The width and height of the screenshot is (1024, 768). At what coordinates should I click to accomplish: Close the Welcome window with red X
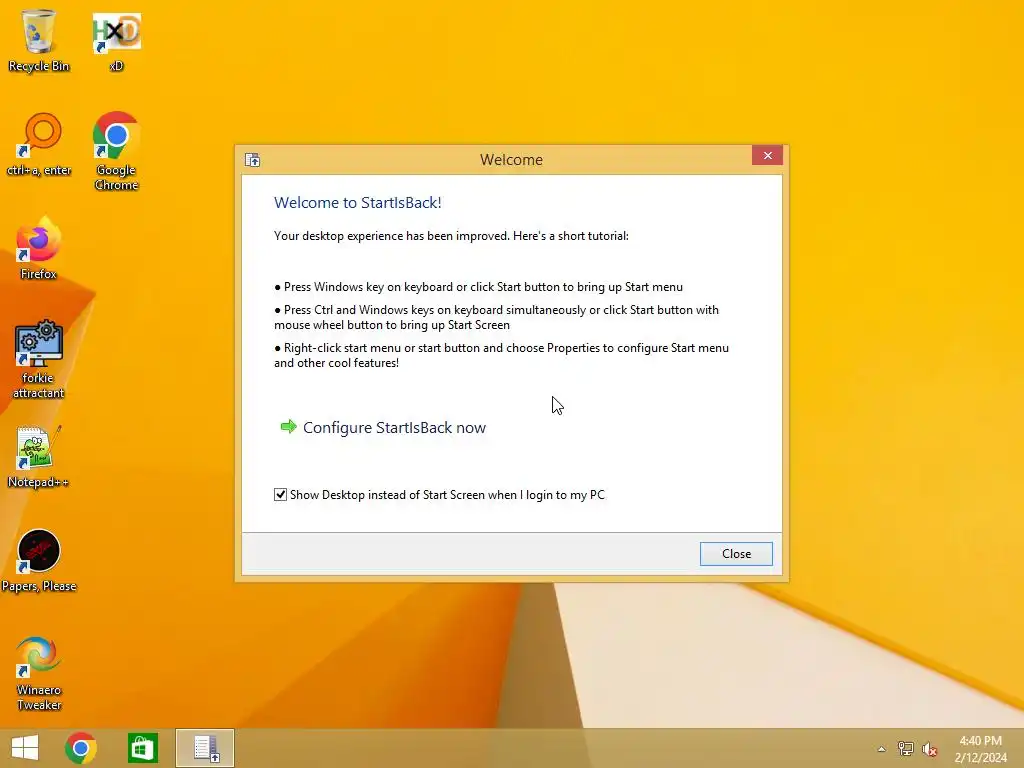(767, 155)
